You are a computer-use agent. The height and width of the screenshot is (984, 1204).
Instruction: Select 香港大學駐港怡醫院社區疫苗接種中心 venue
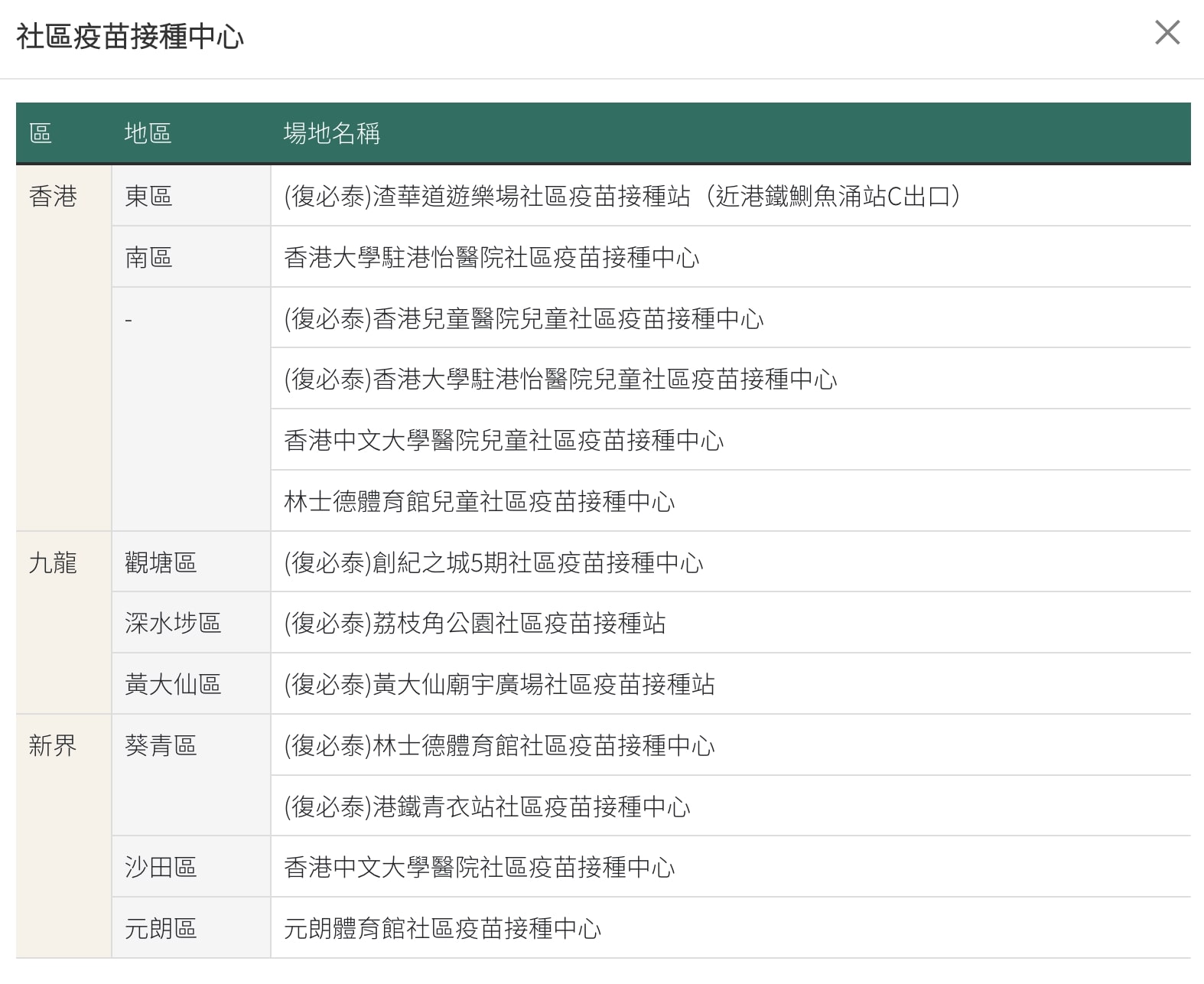pyautogui.click(x=731, y=257)
